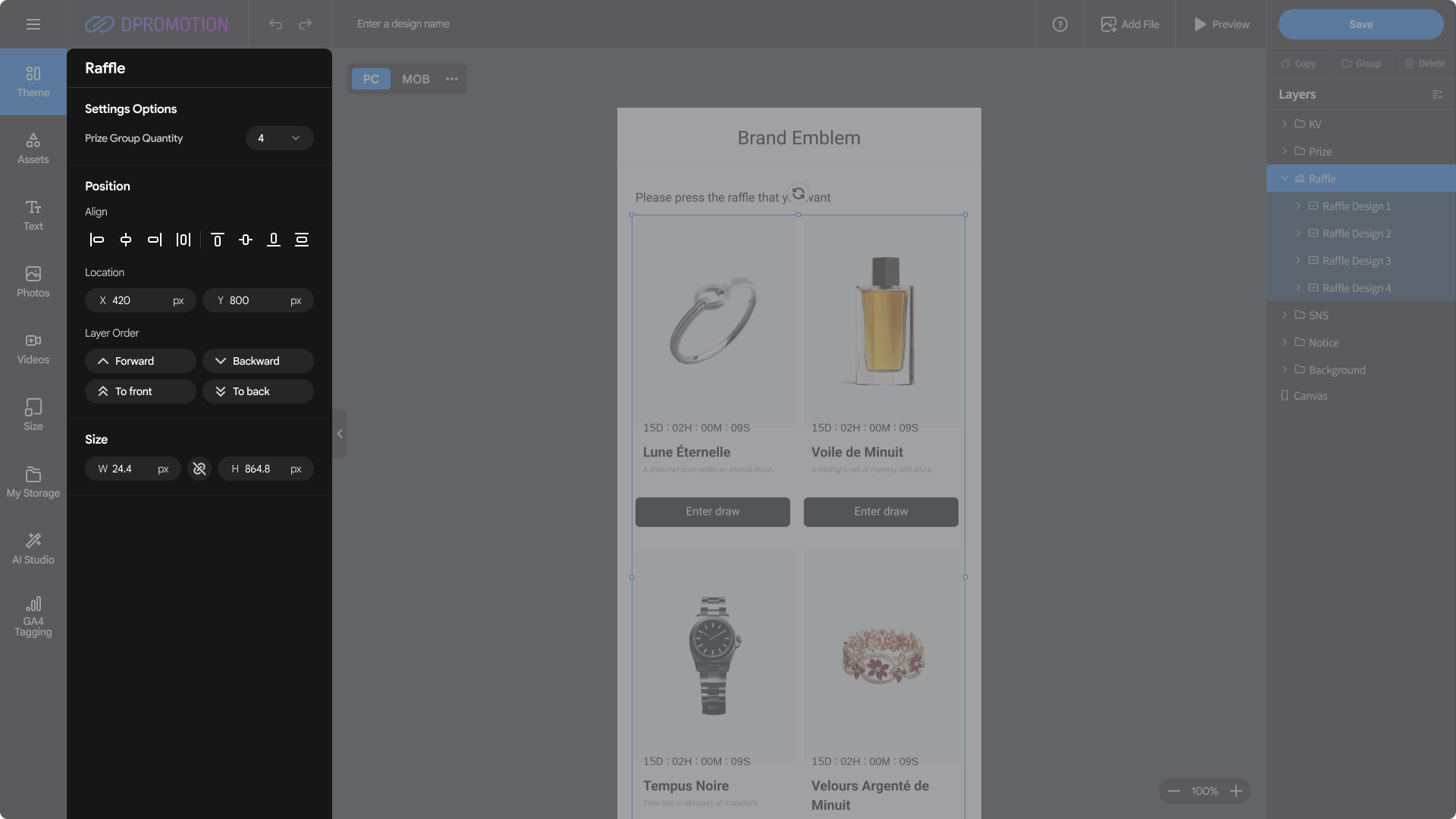Expand the Raffle Design 1 layer
This screenshot has height=819, width=1456.
[1298, 206]
